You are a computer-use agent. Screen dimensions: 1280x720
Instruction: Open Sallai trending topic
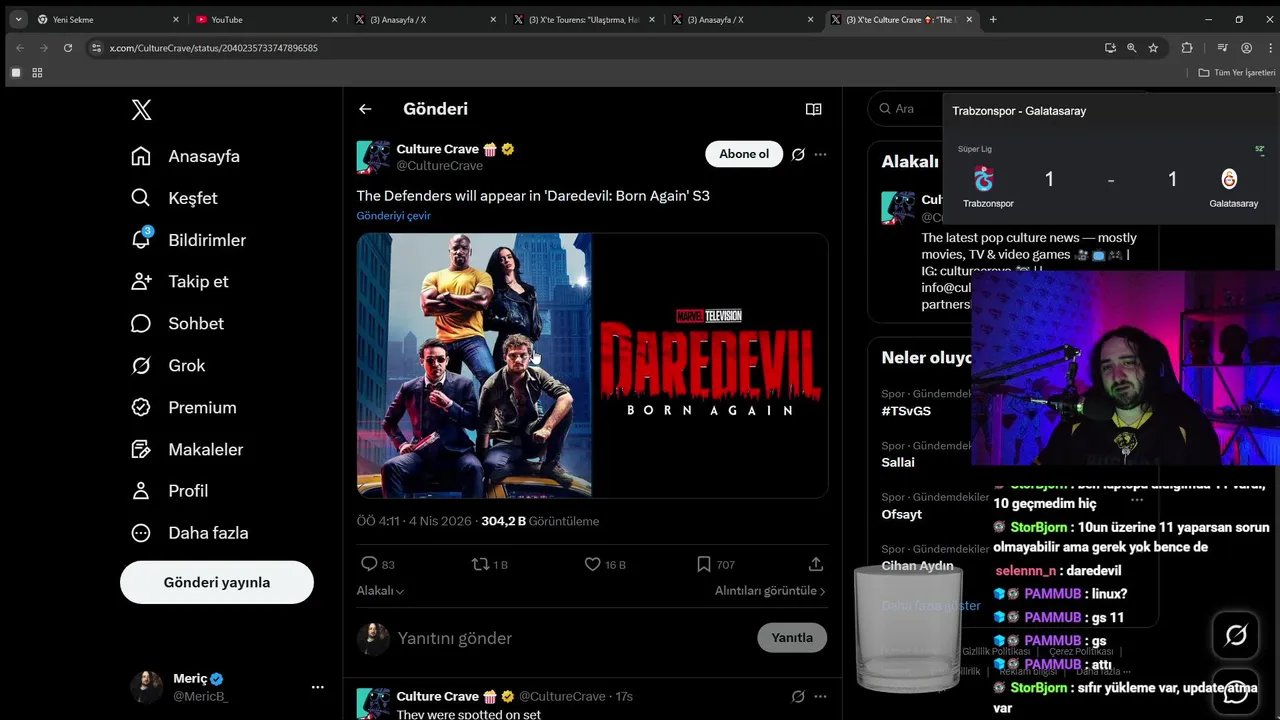pyautogui.click(x=898, y=462)
